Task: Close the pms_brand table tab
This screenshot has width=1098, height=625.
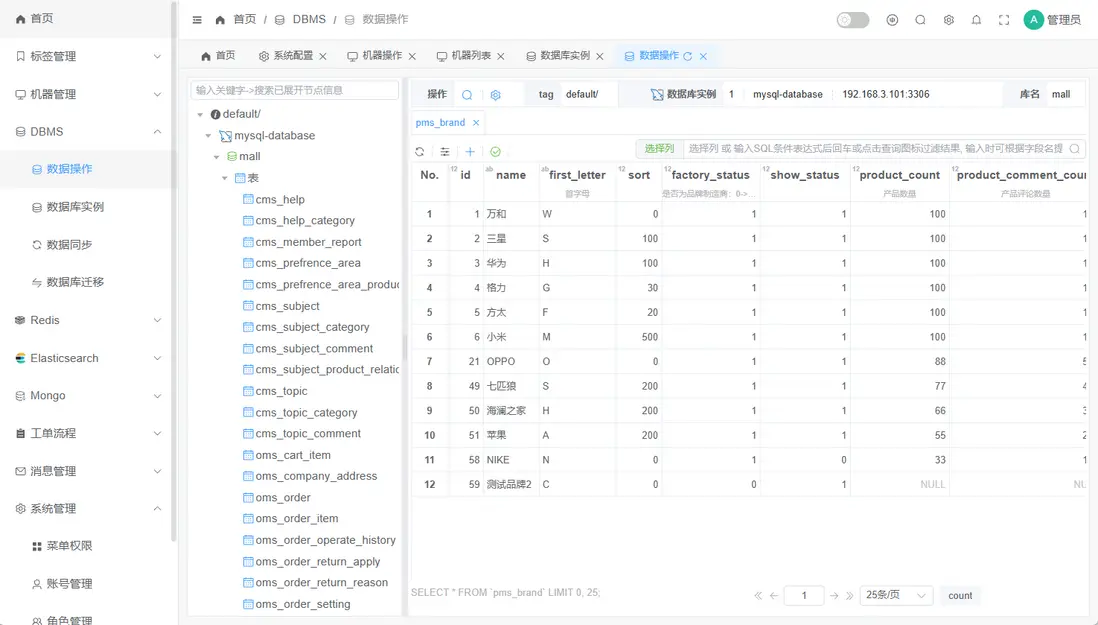Action: point(476,123)
